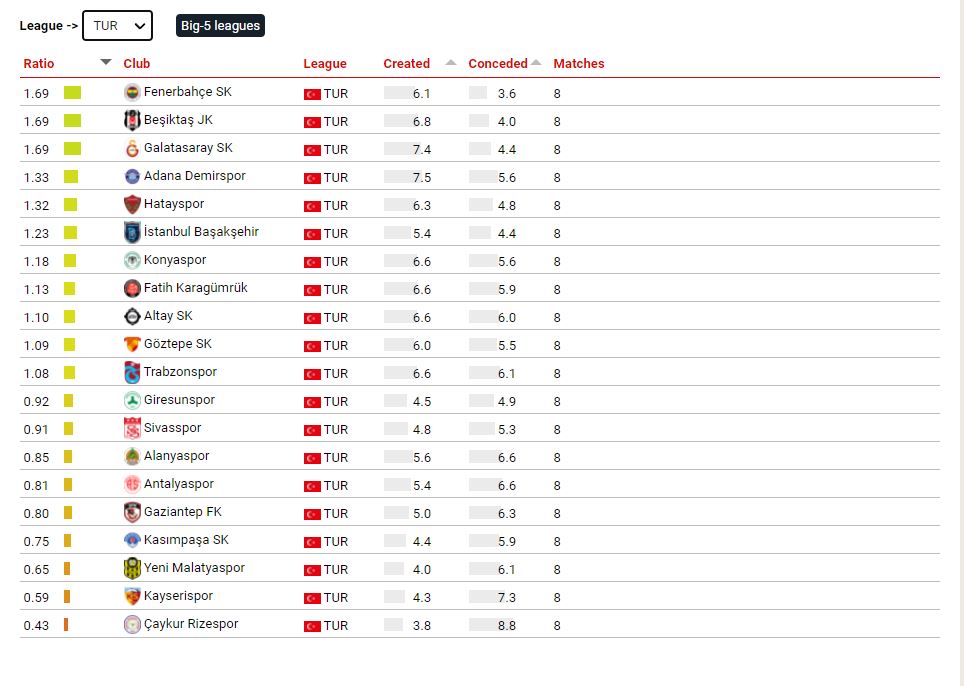Click the Turkish flag in Hatayspor row
Image resolution: width=964 pixels, height=686 pixels.
pos(312,206)
